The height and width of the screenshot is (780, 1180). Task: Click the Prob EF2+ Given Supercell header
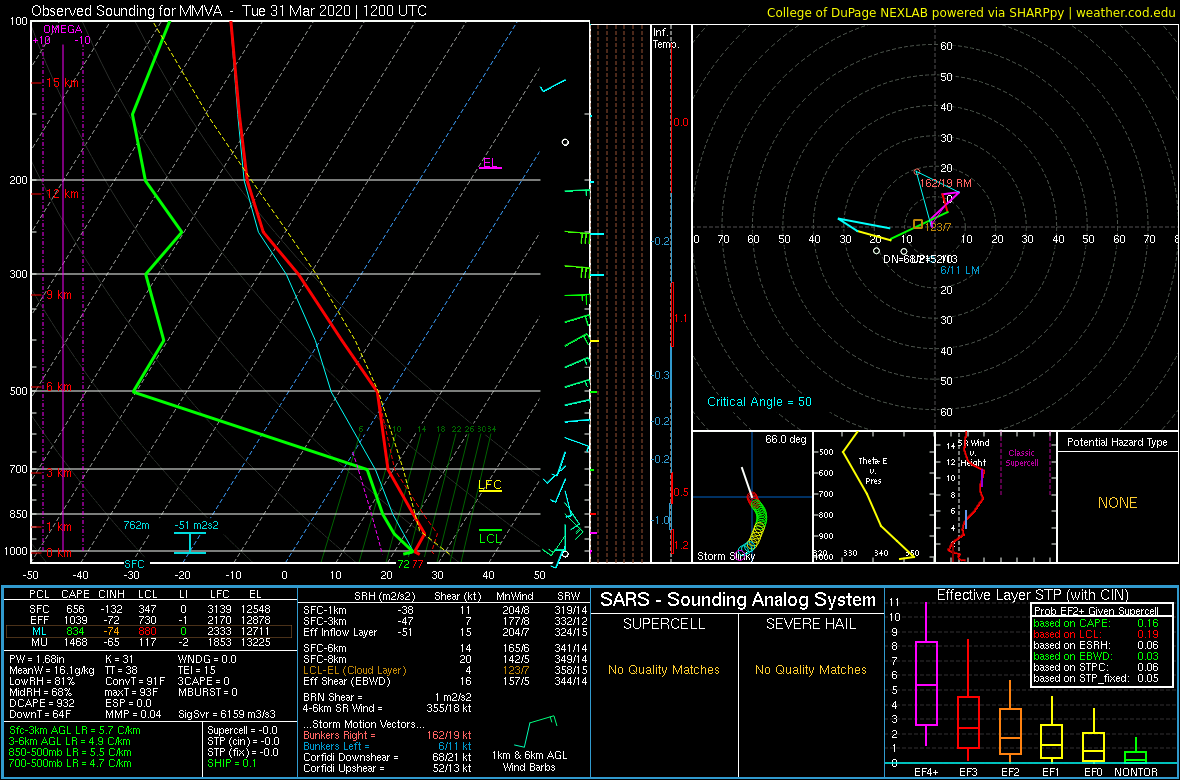pos(1095,611)
